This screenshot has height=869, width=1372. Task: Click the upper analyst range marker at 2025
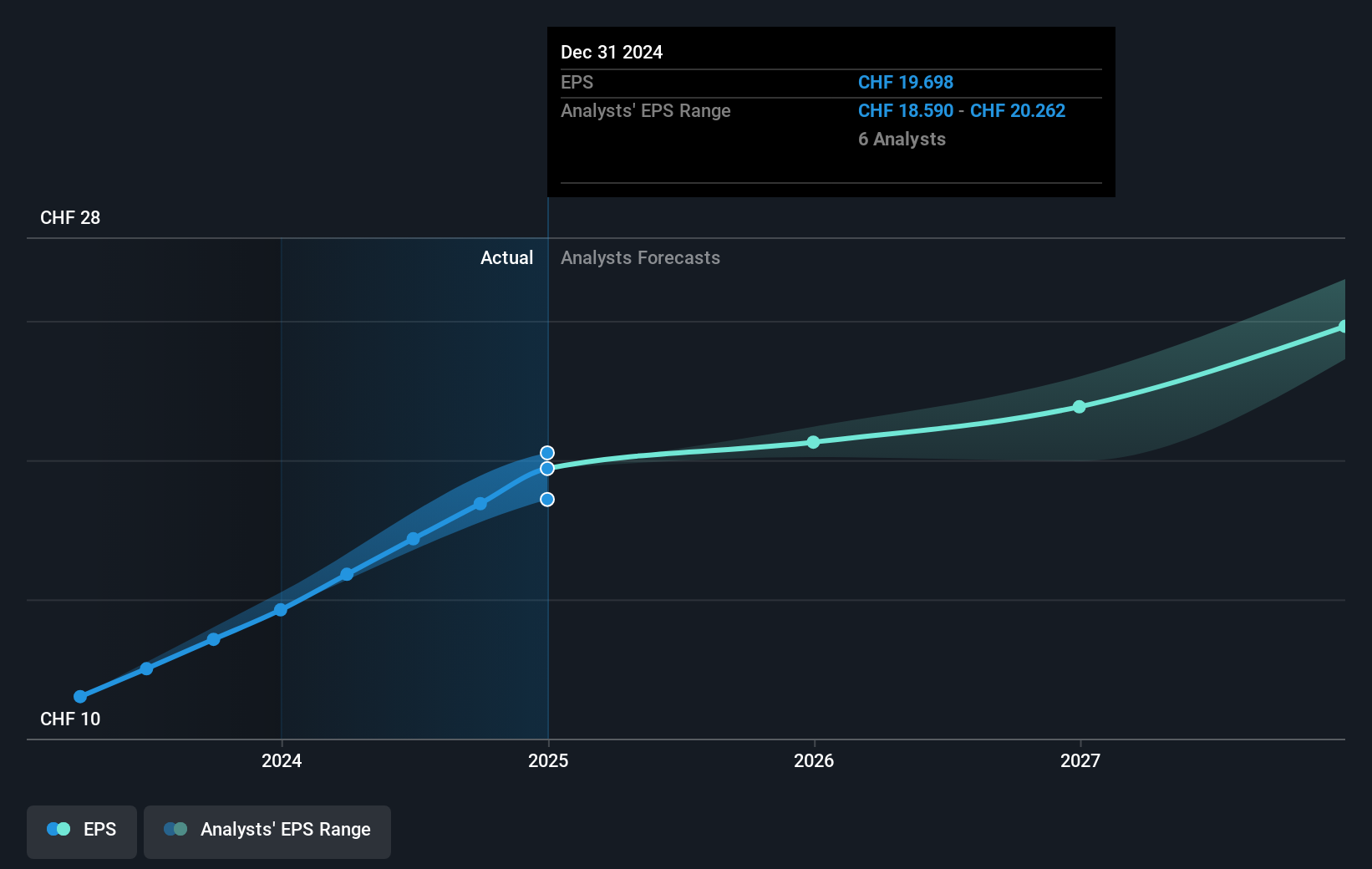(547, 453)
